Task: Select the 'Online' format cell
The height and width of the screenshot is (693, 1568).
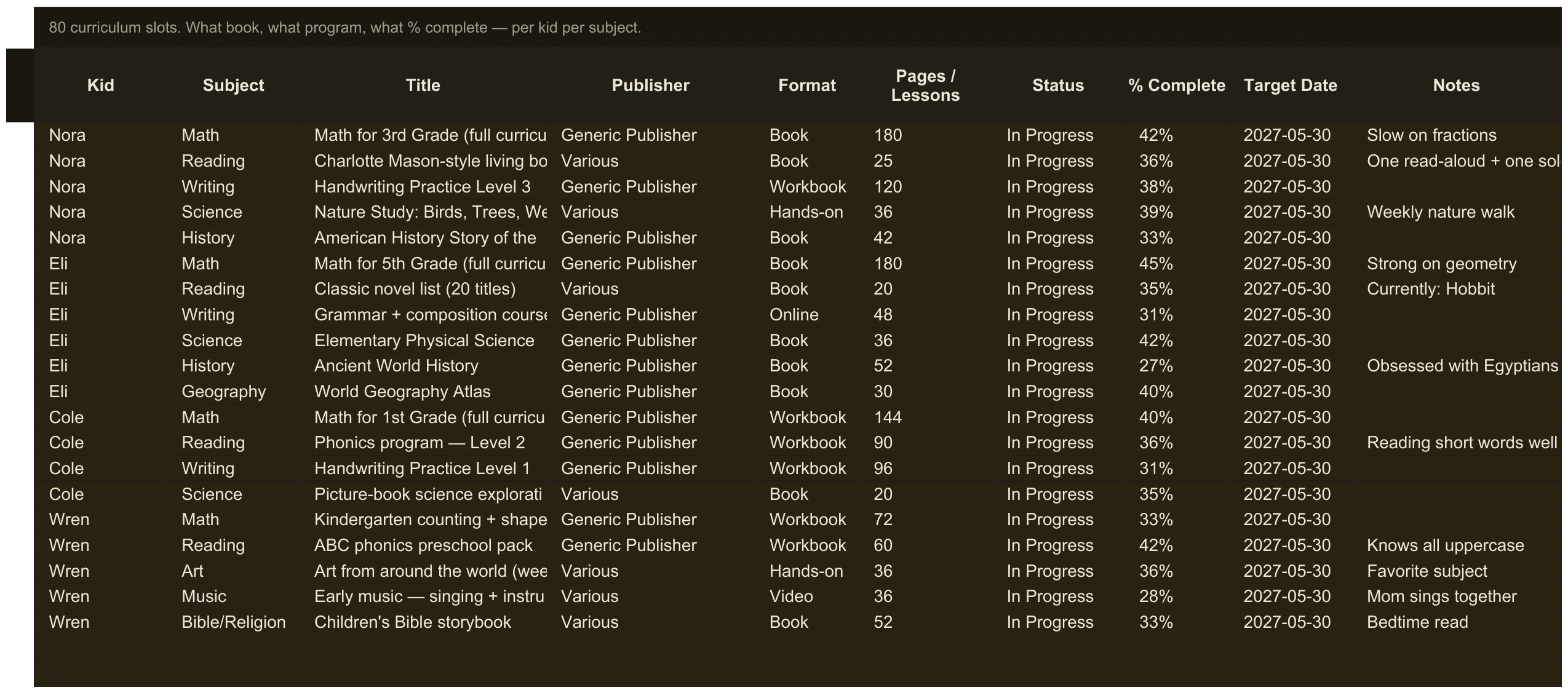Action: coord(807,315)
